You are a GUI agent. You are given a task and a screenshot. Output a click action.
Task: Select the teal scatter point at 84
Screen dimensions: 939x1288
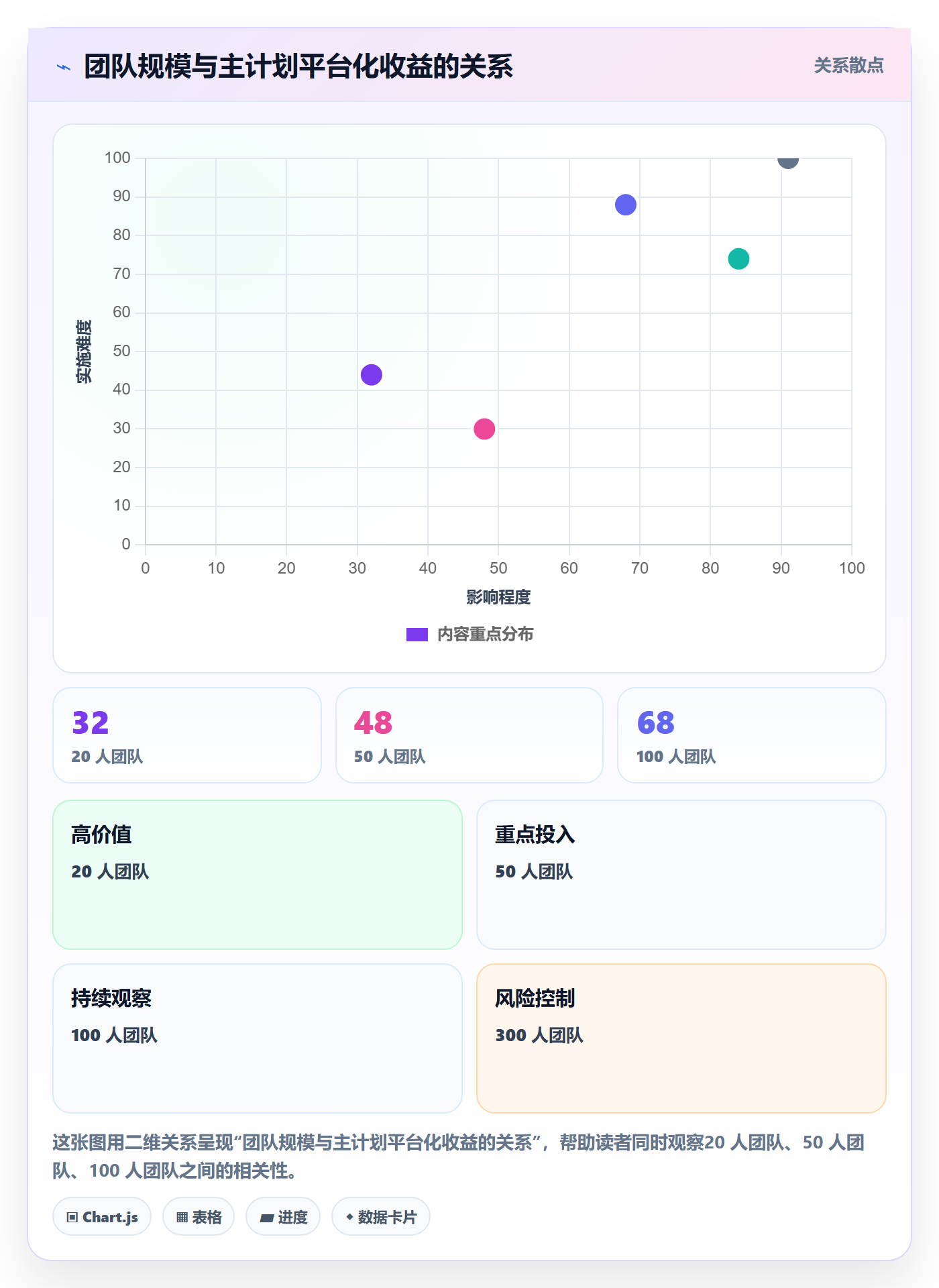pyautogui.click(x=738, y=259)
